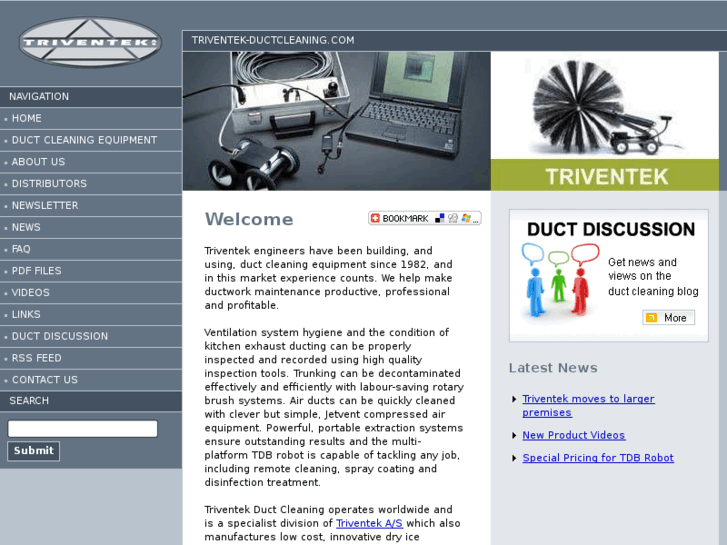Select Videos from the sidebar menu

(91, 293)
